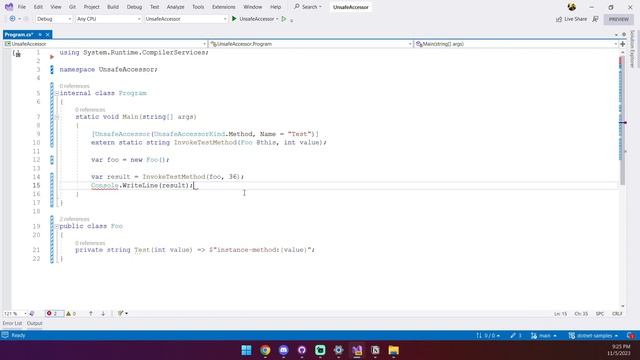640x360 pixels.
Task: Collapse the Main method outline
Action: point(57,117)
